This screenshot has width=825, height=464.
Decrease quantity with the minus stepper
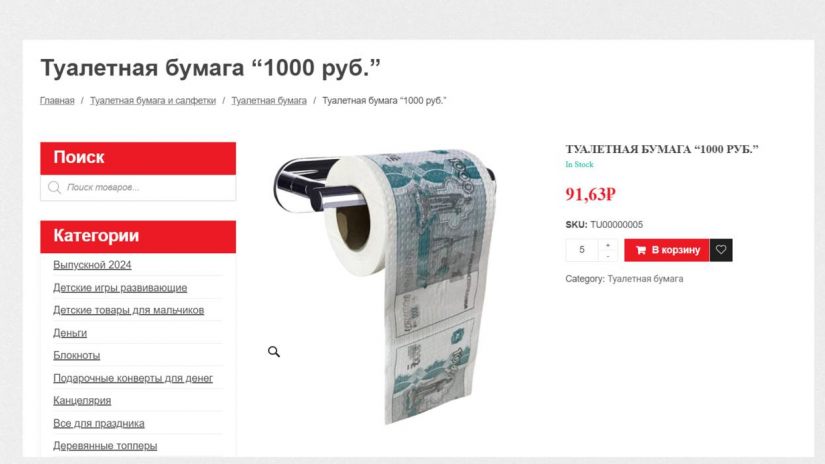click(x=608, y=256)
